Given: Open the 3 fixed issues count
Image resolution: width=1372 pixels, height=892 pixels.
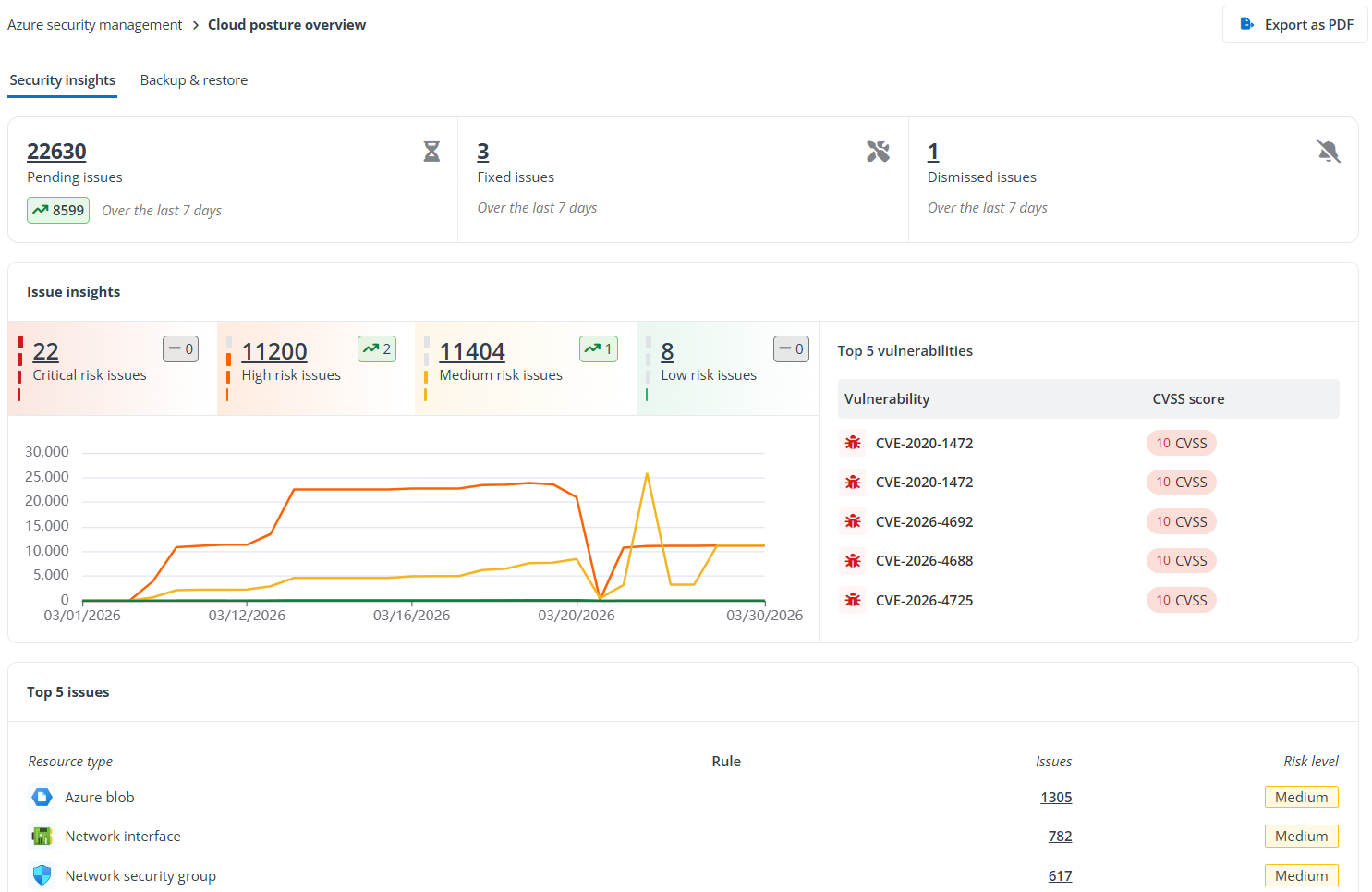Looking at the screenshot, I should pos(483,152).
